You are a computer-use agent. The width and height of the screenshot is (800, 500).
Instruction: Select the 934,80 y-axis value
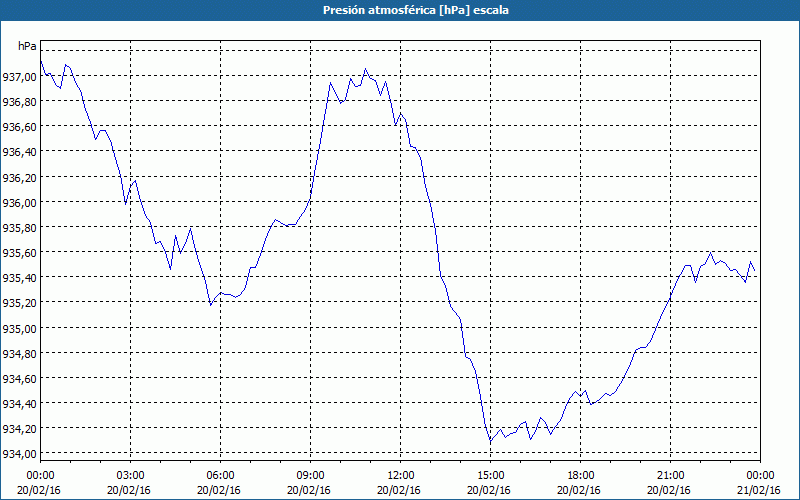click(x=19, y=353)
